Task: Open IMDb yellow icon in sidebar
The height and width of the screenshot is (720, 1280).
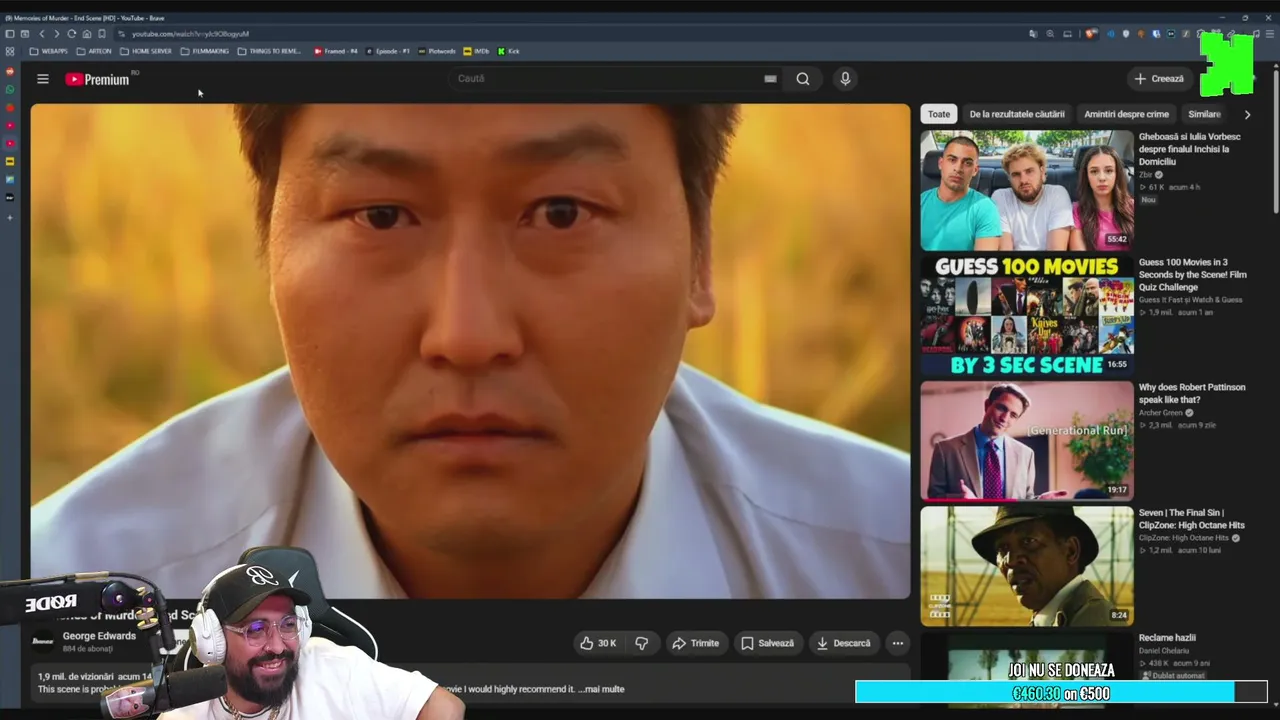Action: click(x=10, y=161)
